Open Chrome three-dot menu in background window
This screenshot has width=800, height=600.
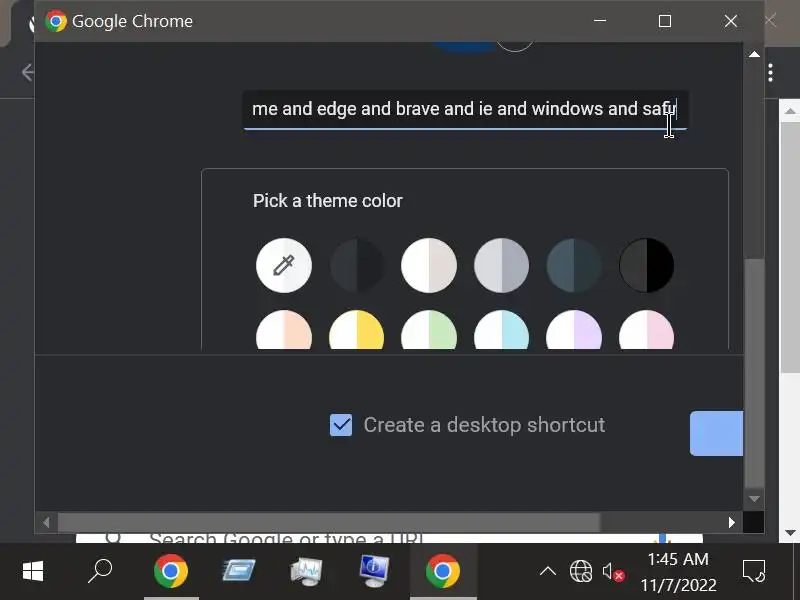point(770,73)
